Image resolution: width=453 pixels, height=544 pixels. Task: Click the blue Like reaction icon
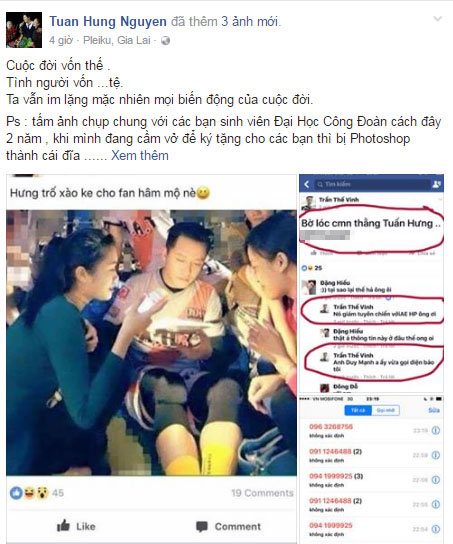[x=16, y=493]
